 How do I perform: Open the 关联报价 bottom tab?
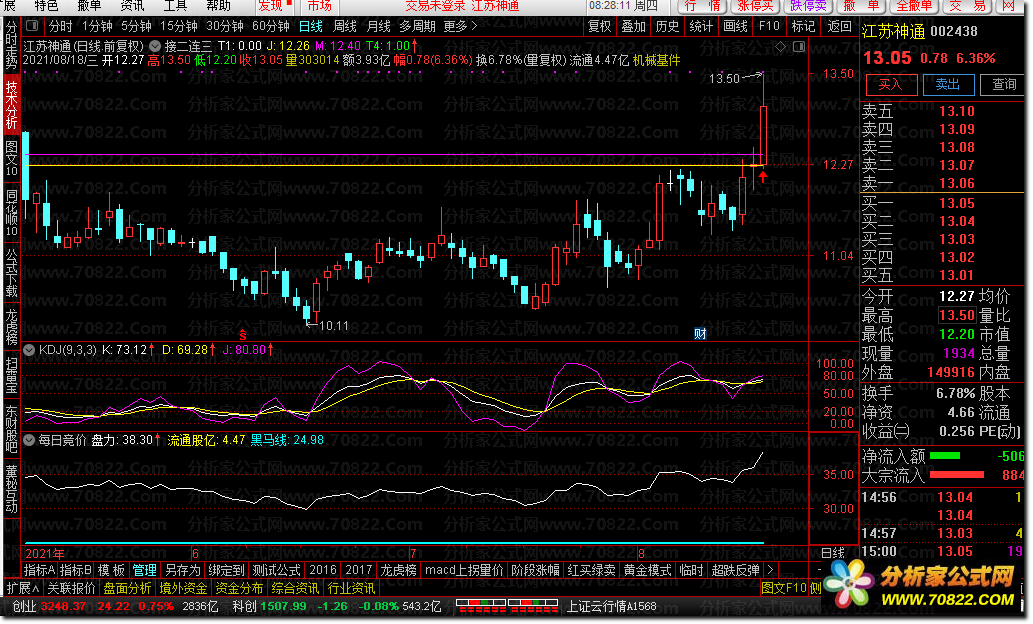(71, 588)
